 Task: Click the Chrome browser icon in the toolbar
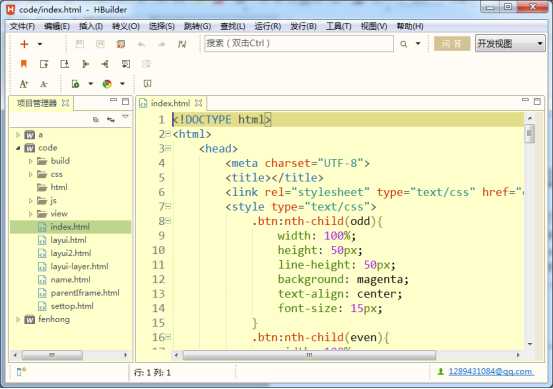click(107, 84)
